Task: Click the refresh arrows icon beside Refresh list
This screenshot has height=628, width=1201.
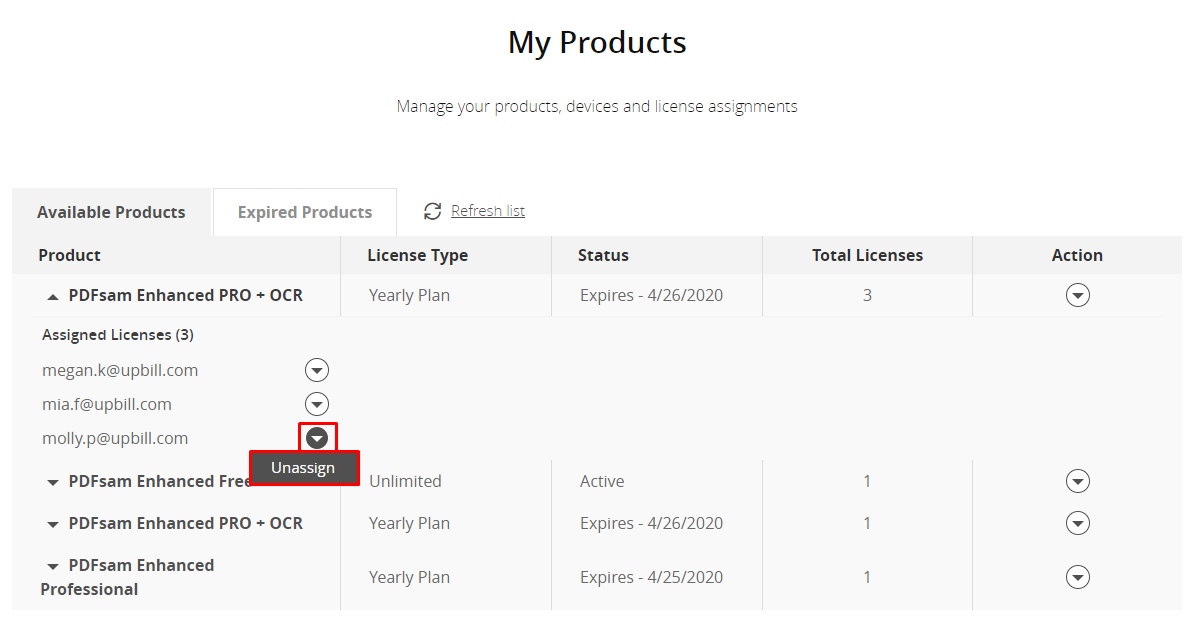Action: coord(433,211)
